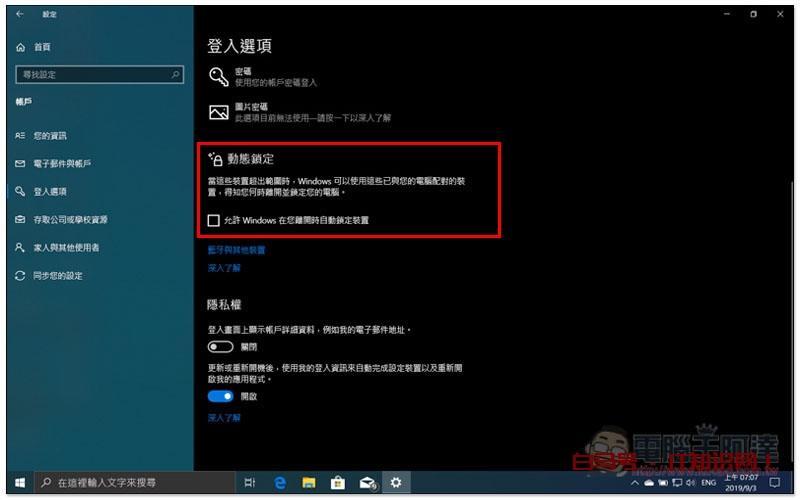Go to 家人與其他使用者
The width and height of the screenshot is (800, 500).
[x=66, y=247]
